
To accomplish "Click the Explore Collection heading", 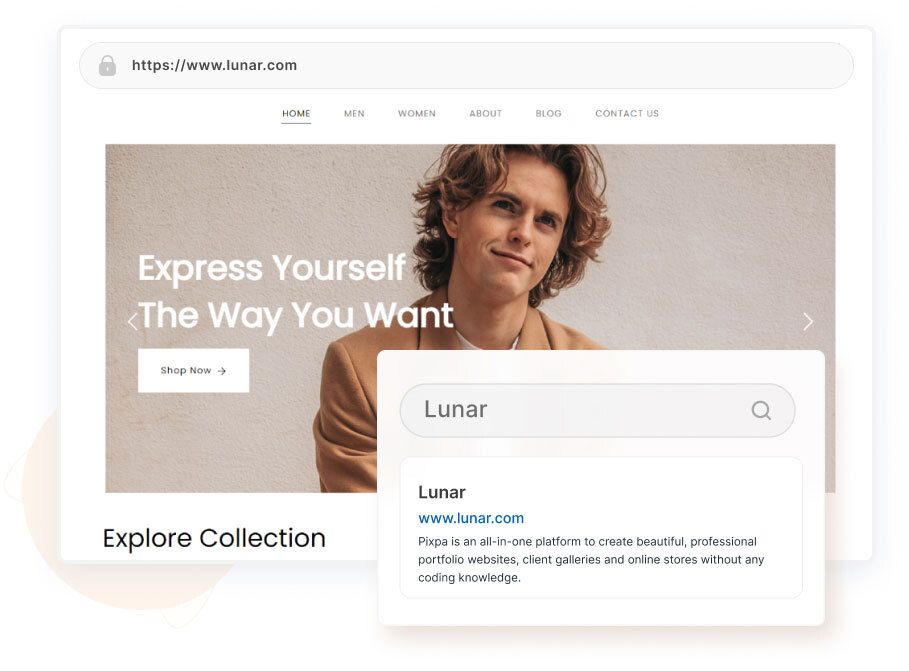I will 214,538.
